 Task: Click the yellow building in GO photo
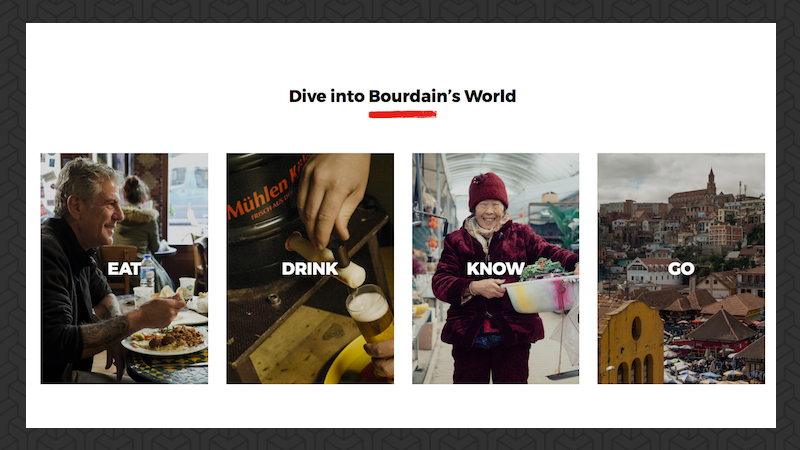631,343
